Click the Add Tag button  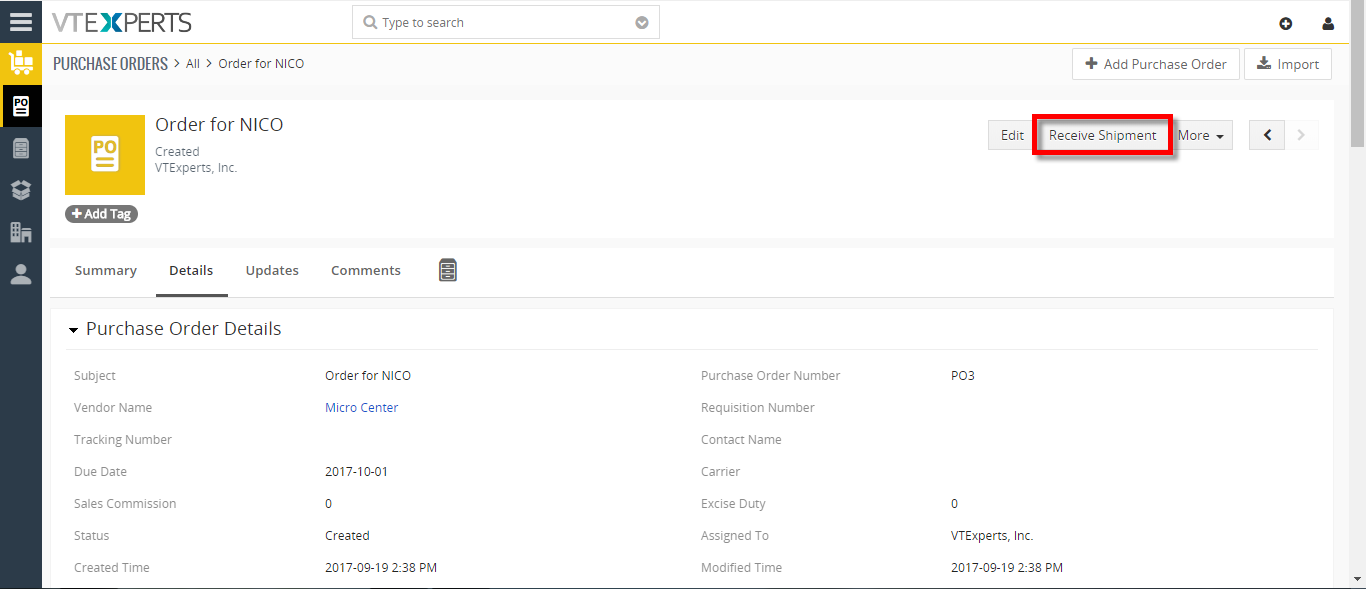pos(101,214)
